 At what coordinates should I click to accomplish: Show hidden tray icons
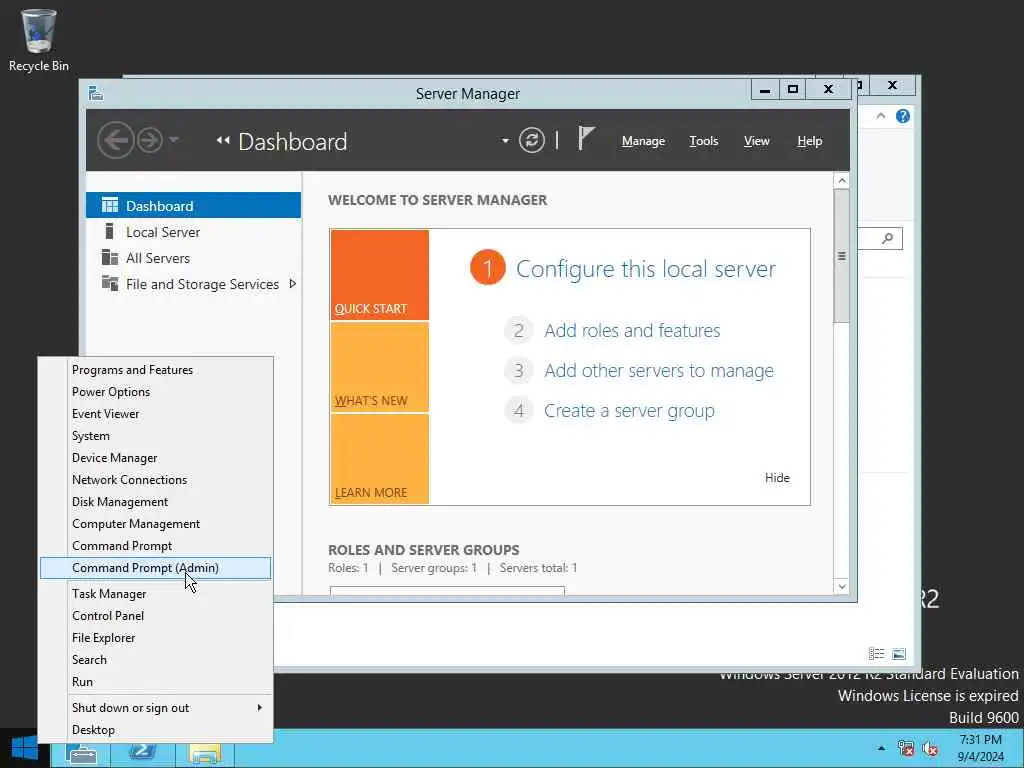pos(882,748)
